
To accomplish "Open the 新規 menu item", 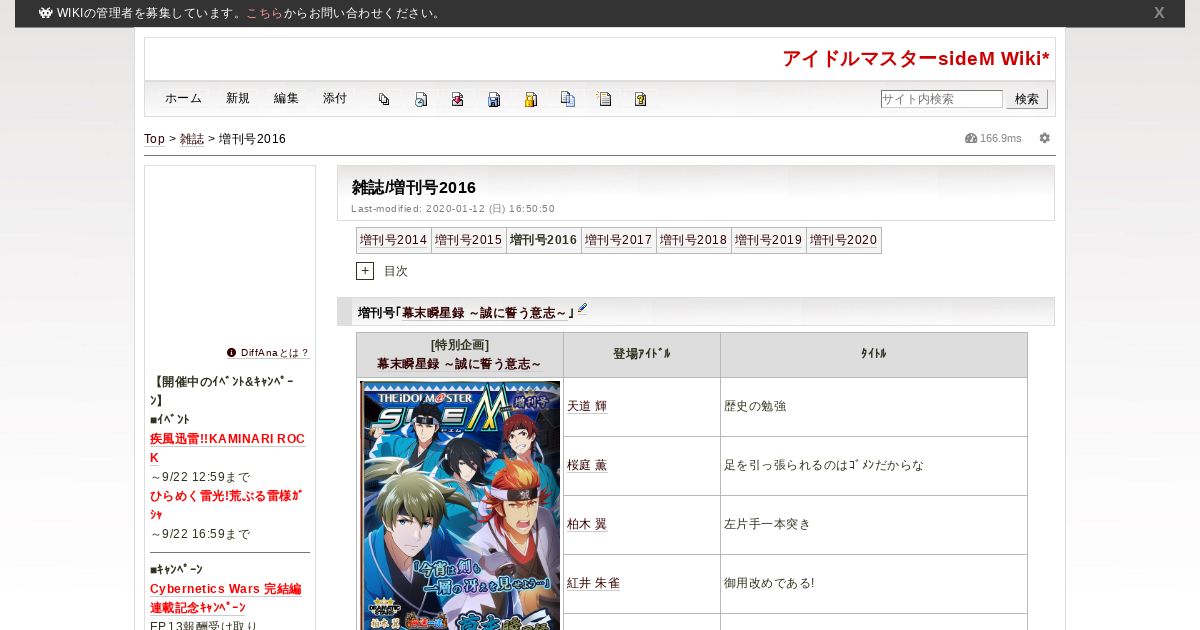I will (x=238, y=98).
